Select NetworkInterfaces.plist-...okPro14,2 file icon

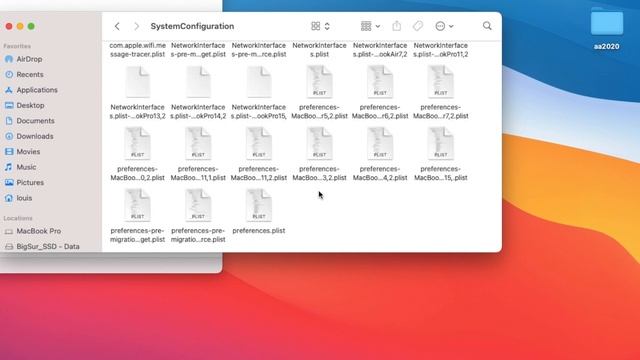pyautogui.click(x=198, y=82)
